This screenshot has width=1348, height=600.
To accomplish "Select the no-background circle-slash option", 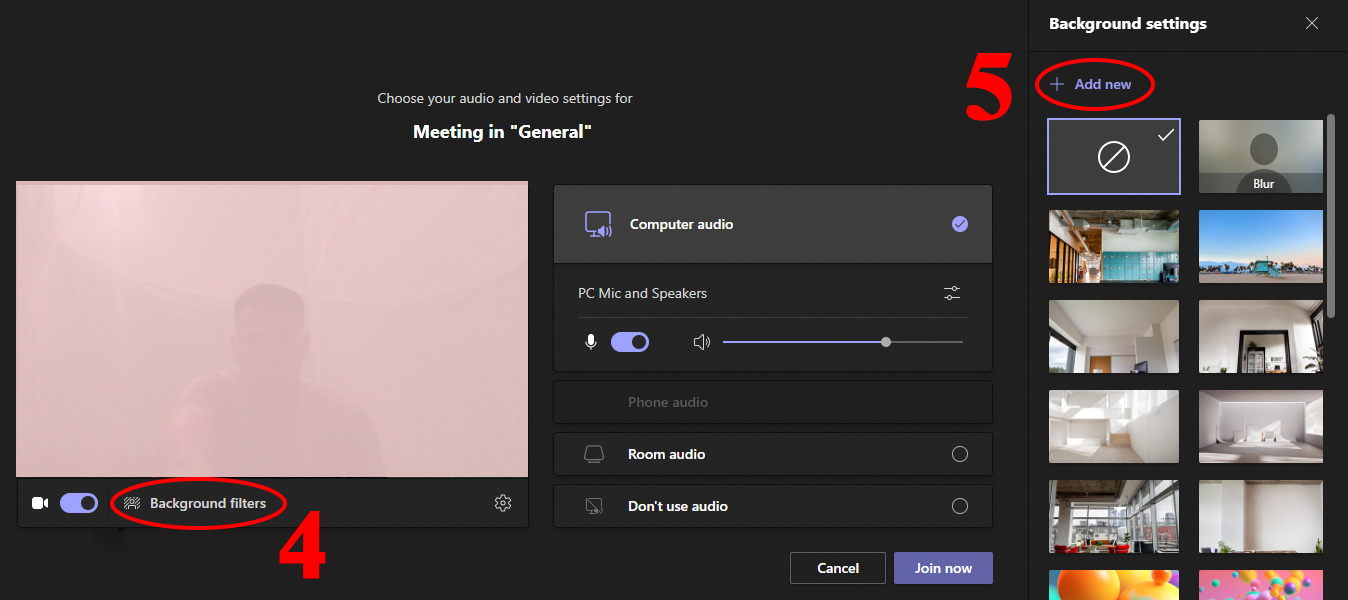I will click(x=1113, y=157).
